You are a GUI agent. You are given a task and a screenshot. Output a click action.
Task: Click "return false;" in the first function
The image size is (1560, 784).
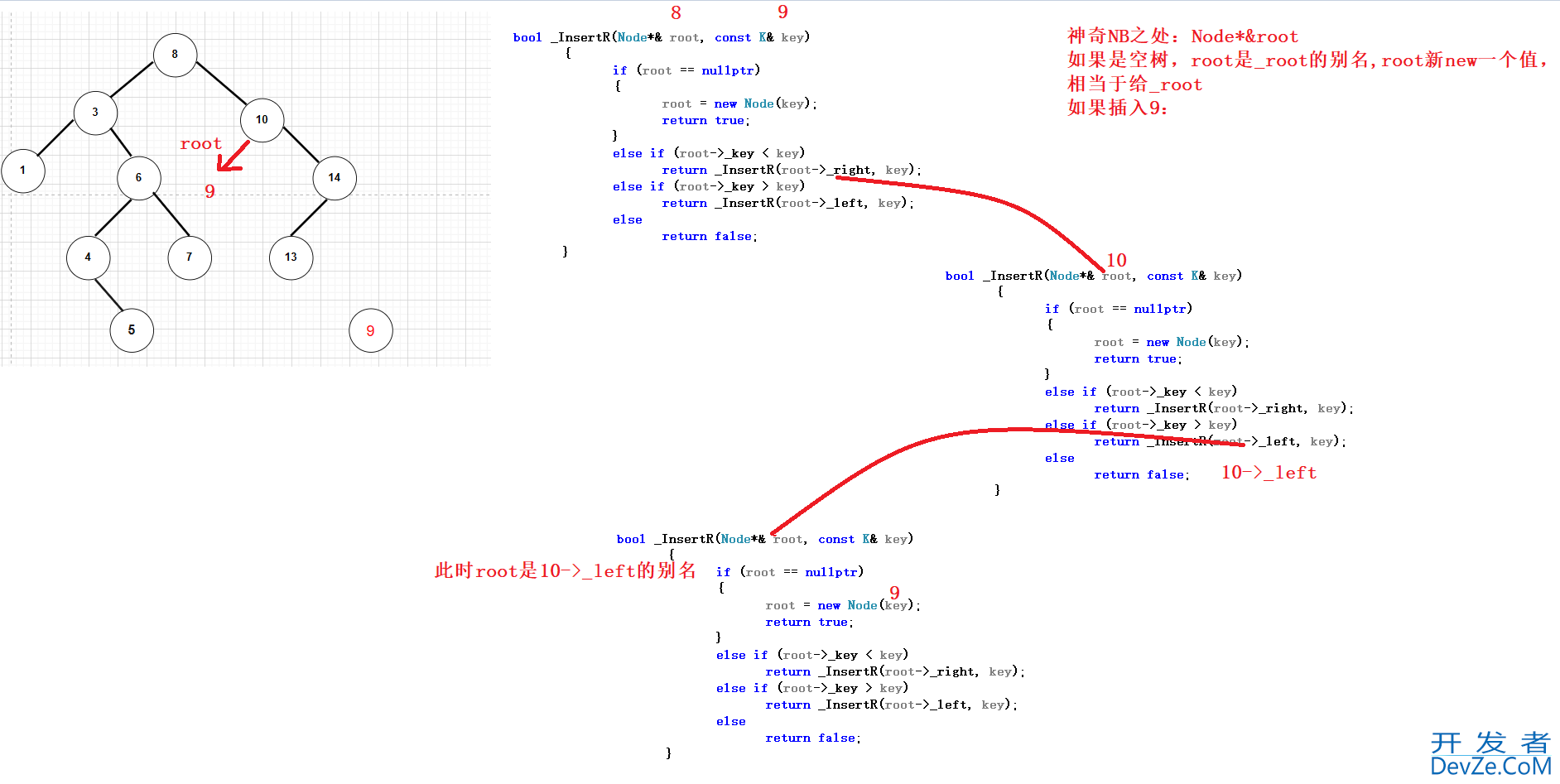(x=710, y=236)
